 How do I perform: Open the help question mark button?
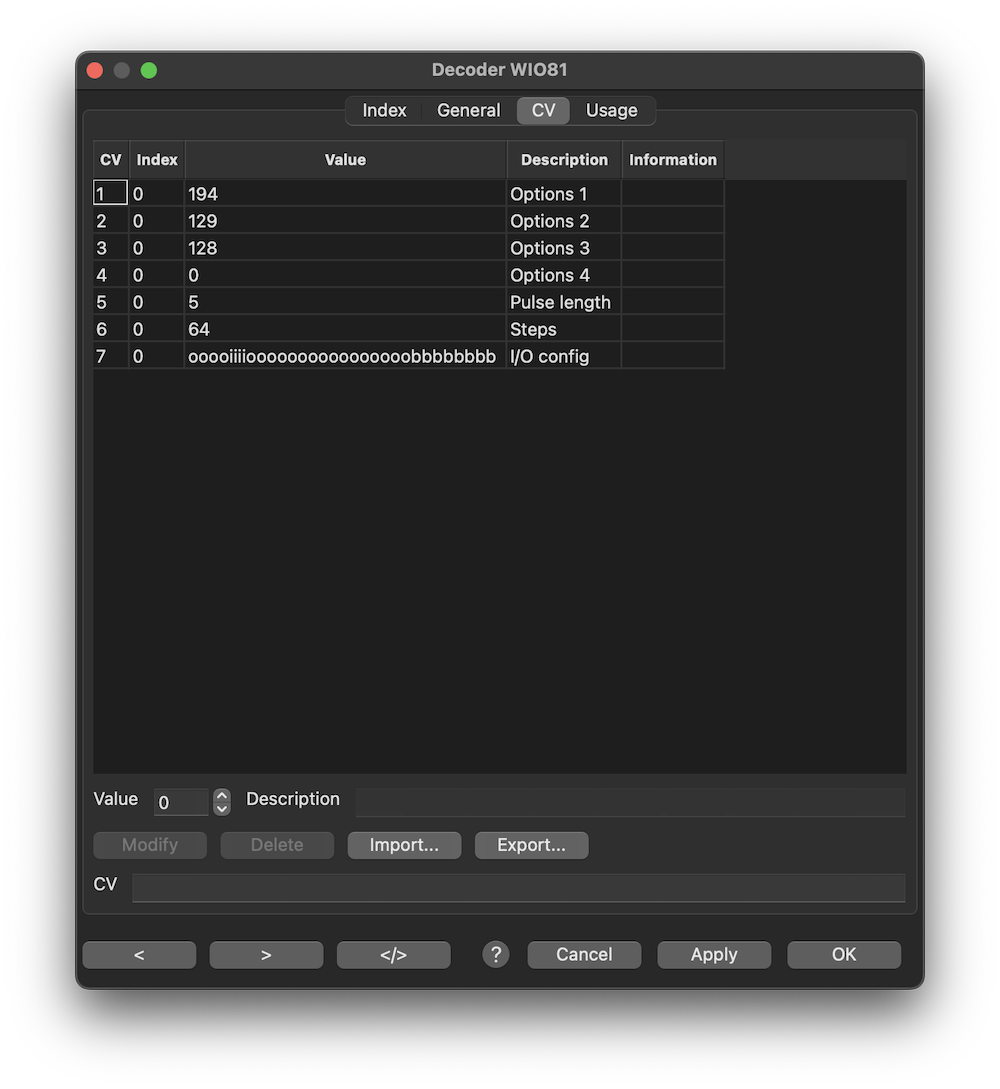coord(496,955)
